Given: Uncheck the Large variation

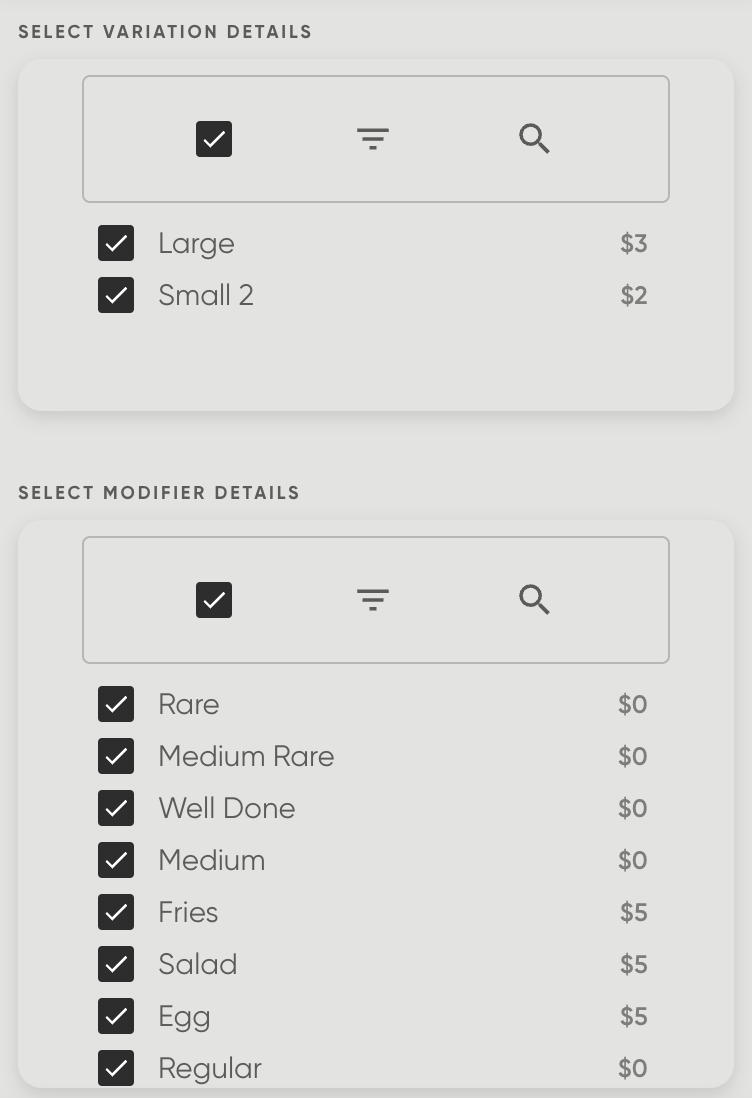Looking at the screenshot, I should click(x=116, y=243).
